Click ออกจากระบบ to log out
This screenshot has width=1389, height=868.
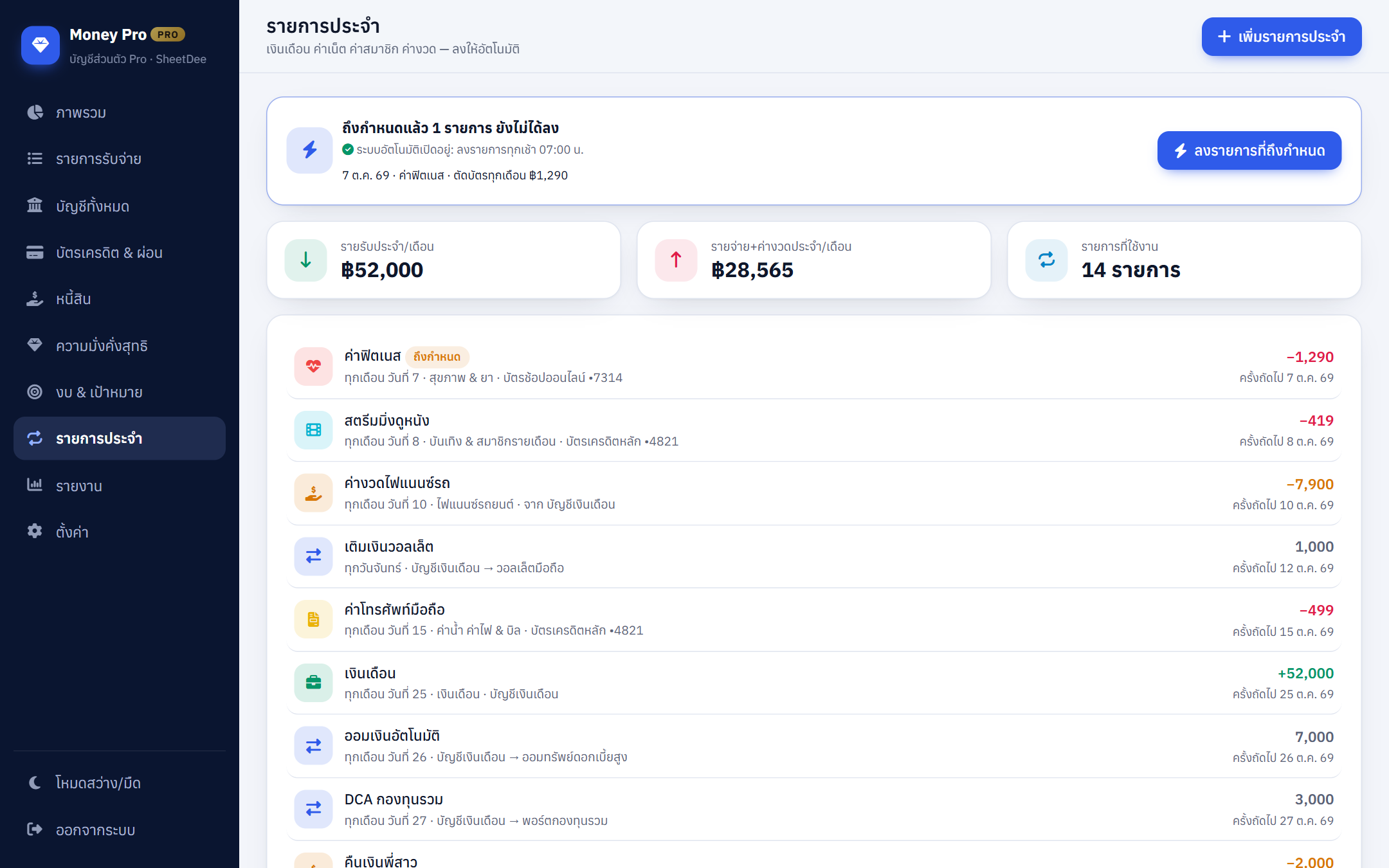point(120,829)
